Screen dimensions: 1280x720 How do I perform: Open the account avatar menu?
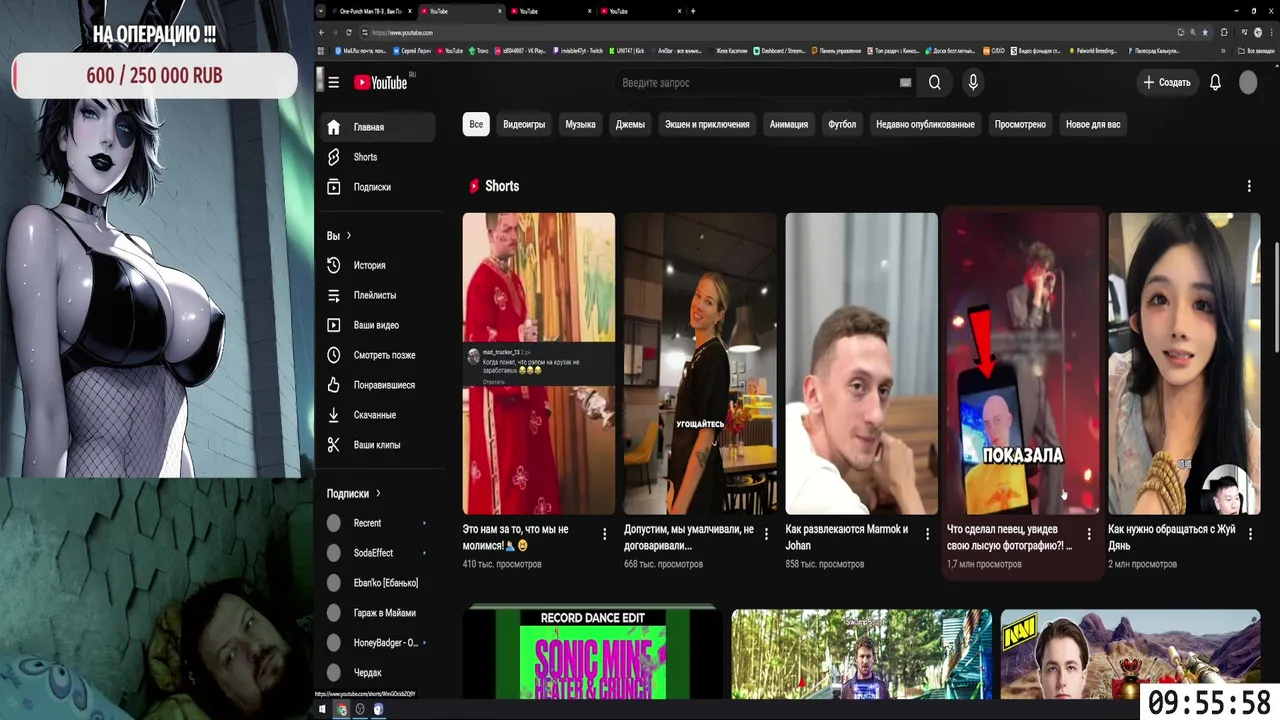1248,83
